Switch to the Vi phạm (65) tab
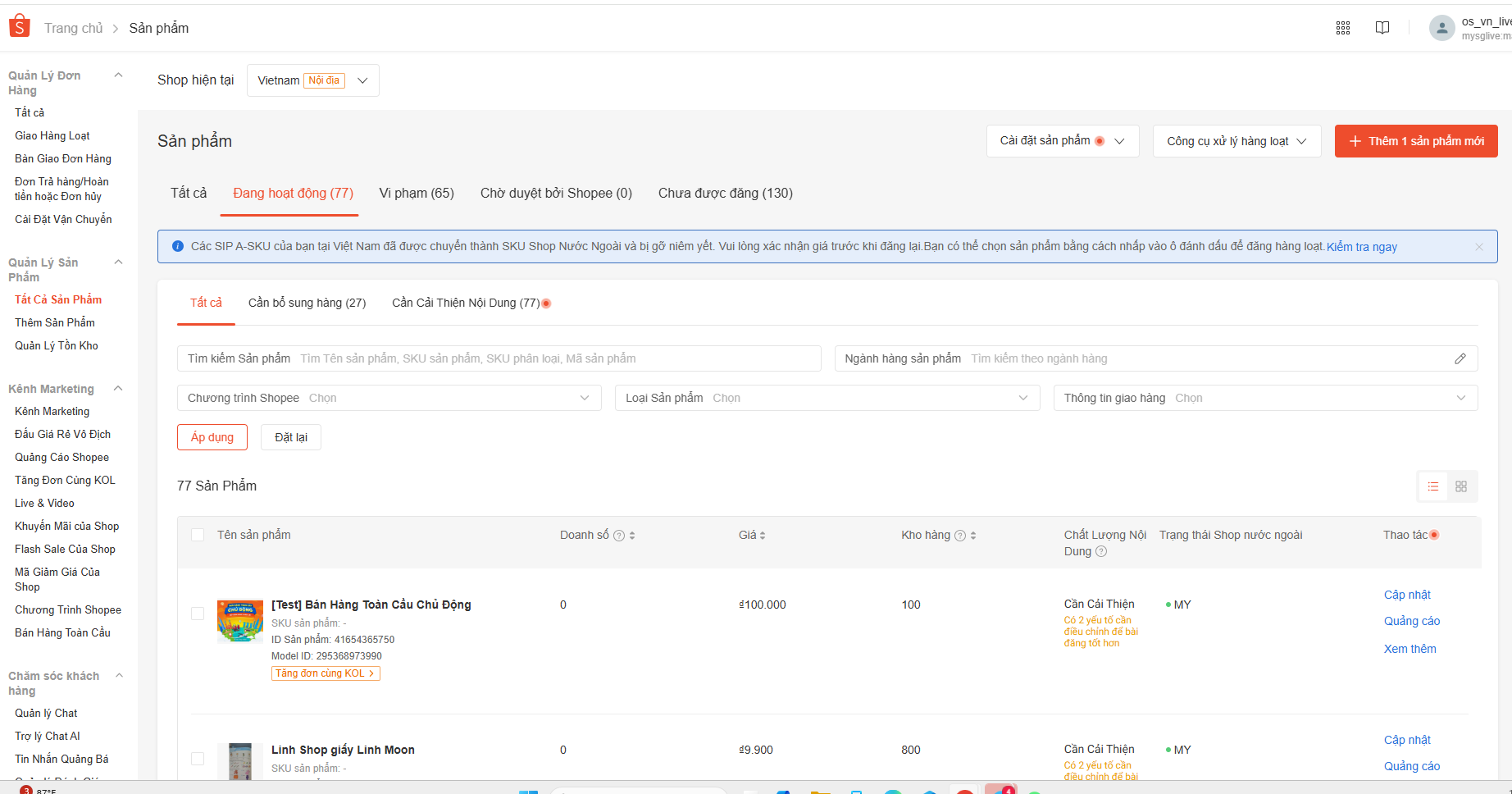This screenshot has height=794, width=1512. tap(417, 193)
